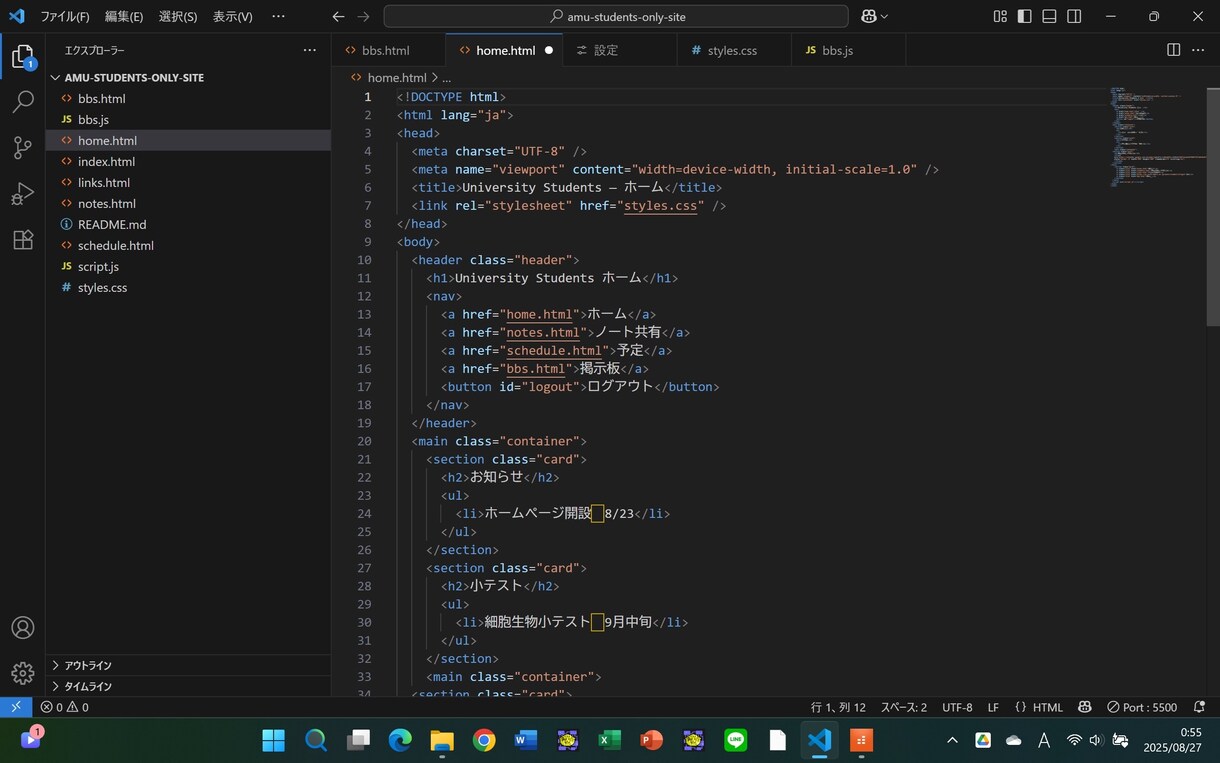Open the errors and warnings indicator
1220x763 pixels.
65,707
